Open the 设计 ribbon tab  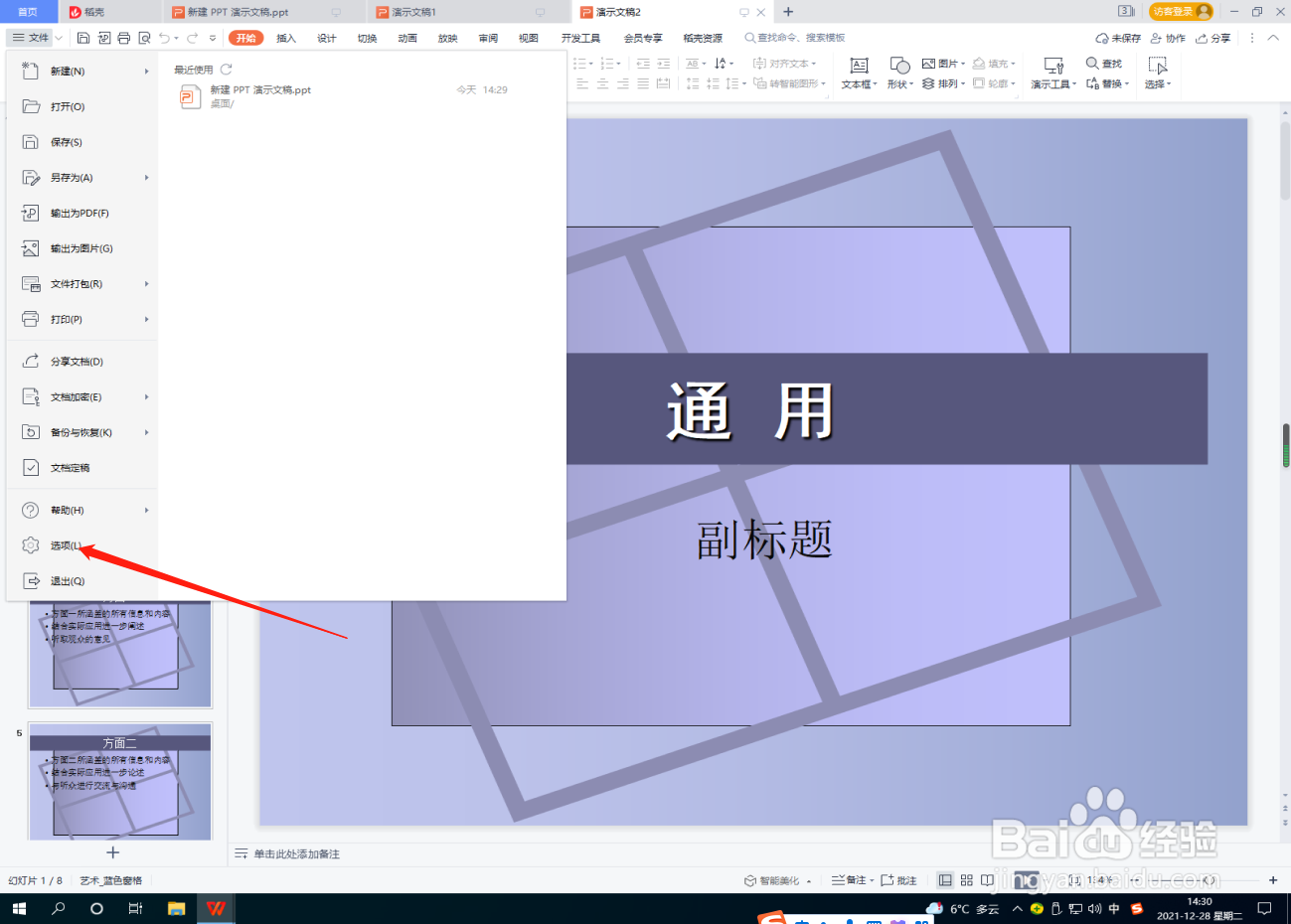pos(326,38)
